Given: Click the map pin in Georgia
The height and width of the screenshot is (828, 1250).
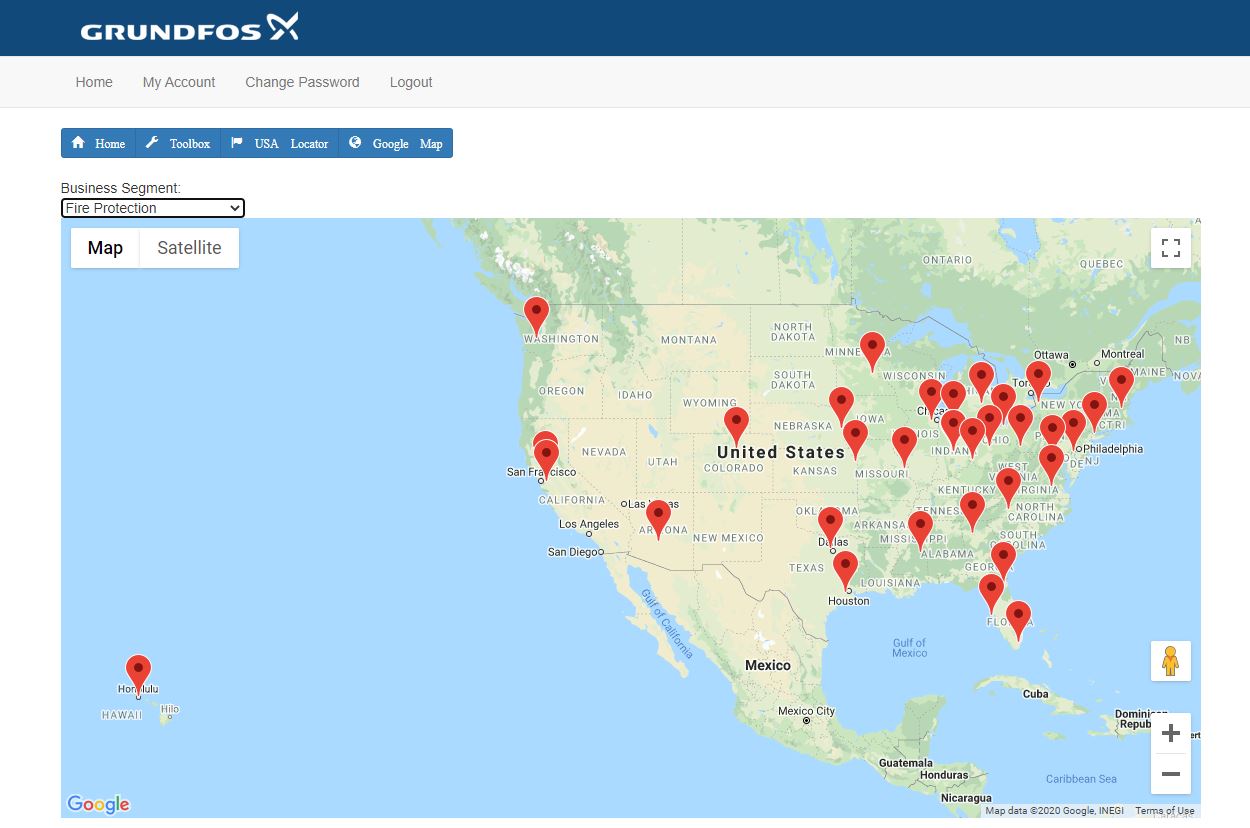Looking at the screenshot, I should tap(1003, 560).
